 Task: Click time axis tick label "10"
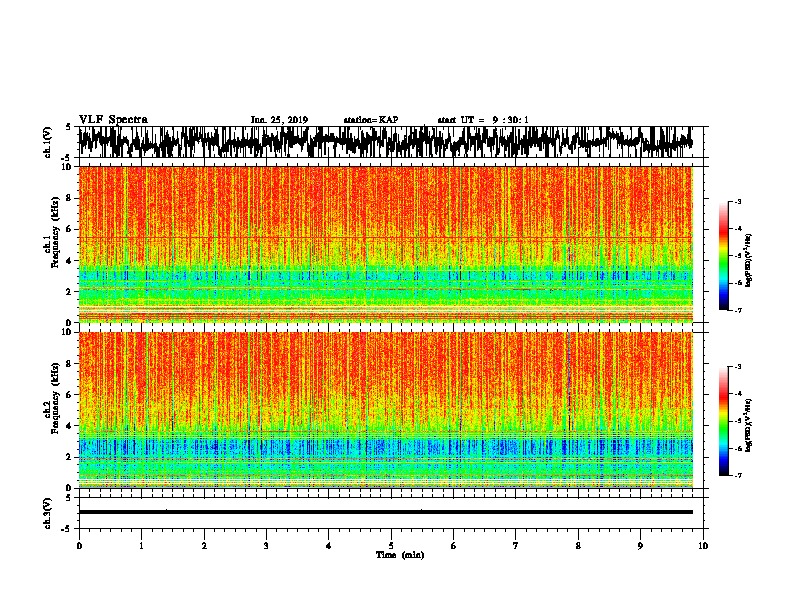(703, 546)
